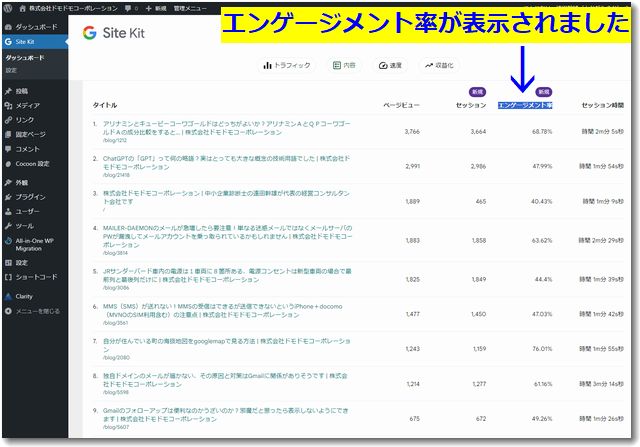Open the Gmailのフォローアップ article link
The width and height of the screenshot is (640, 447).
pos(225,415)
